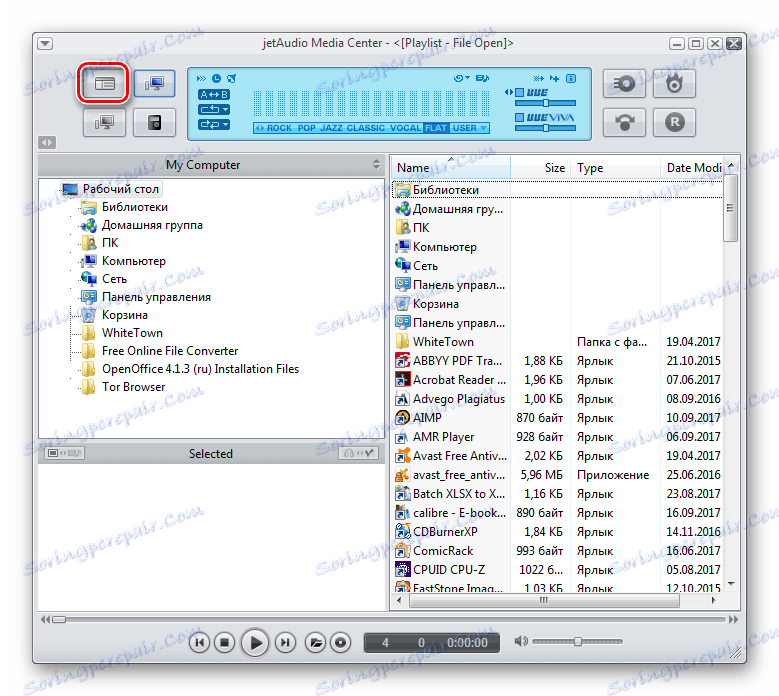779x696 pixels.
Task: Click the convert audio button
Action: tap(624, 122)
